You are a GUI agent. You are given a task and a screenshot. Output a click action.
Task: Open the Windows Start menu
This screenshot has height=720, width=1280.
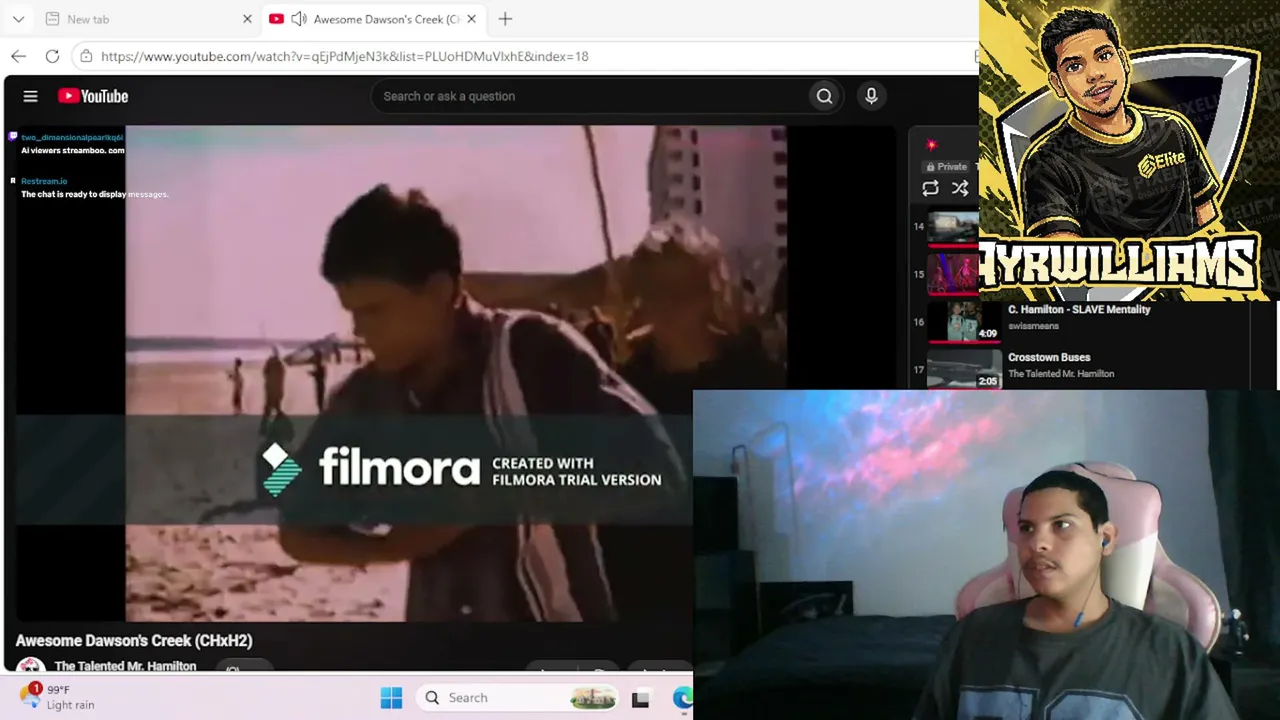pyautogui.click(x=391, y=698)
